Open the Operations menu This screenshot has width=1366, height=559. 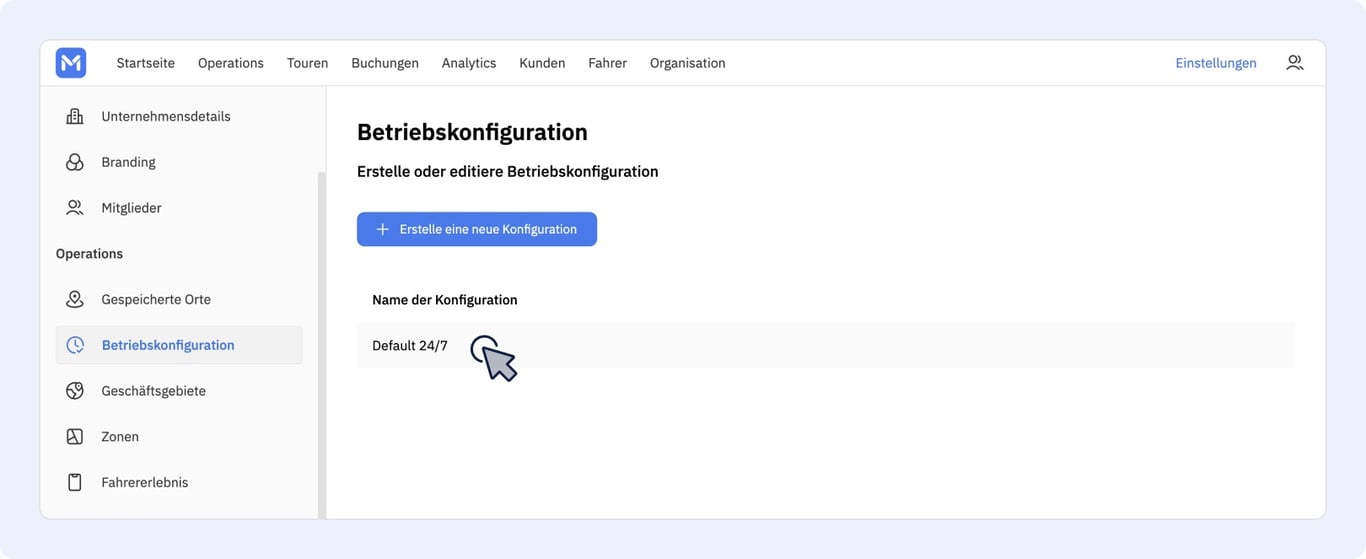[x=231, y=63]
